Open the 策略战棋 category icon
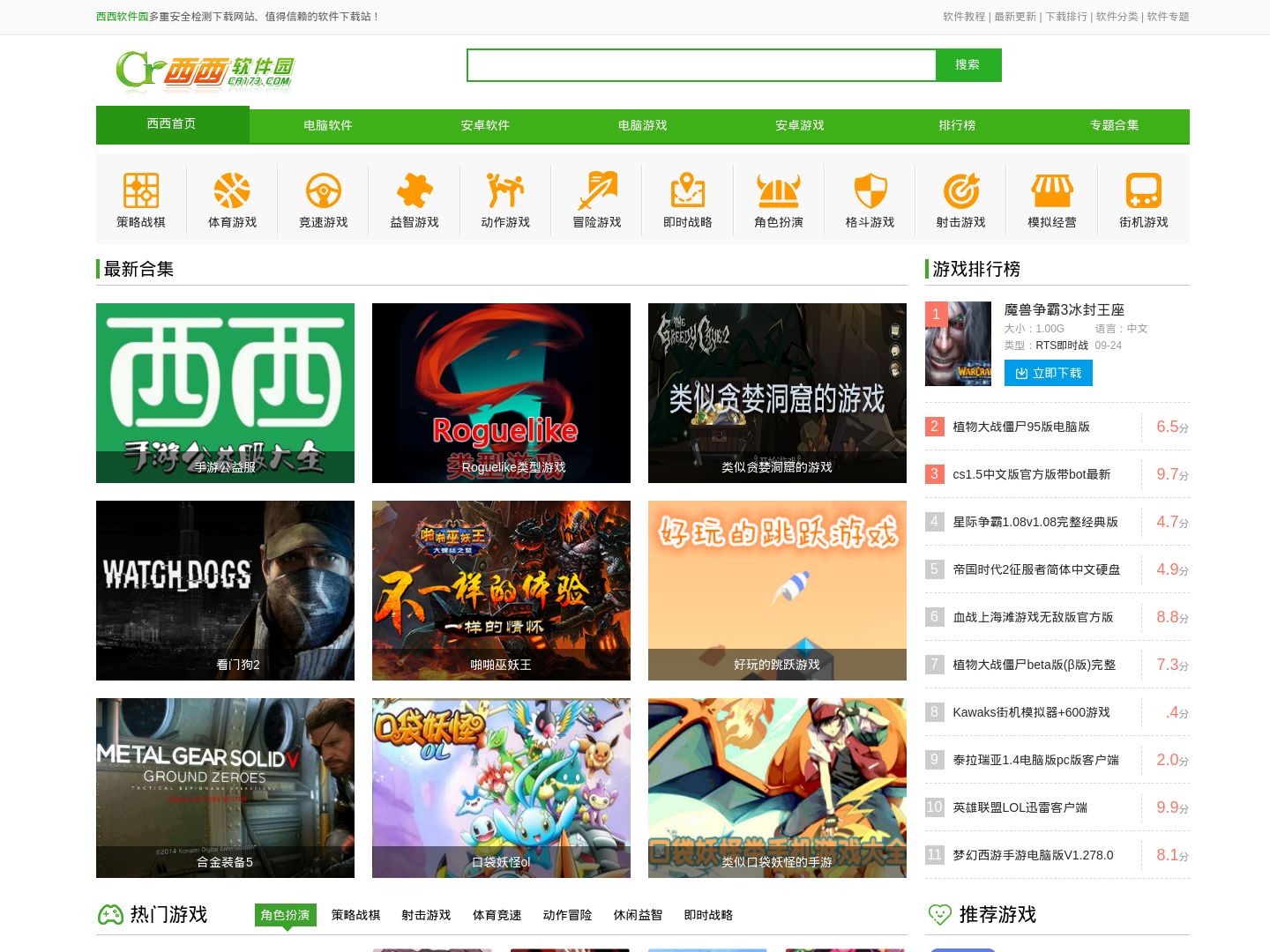 141,190
